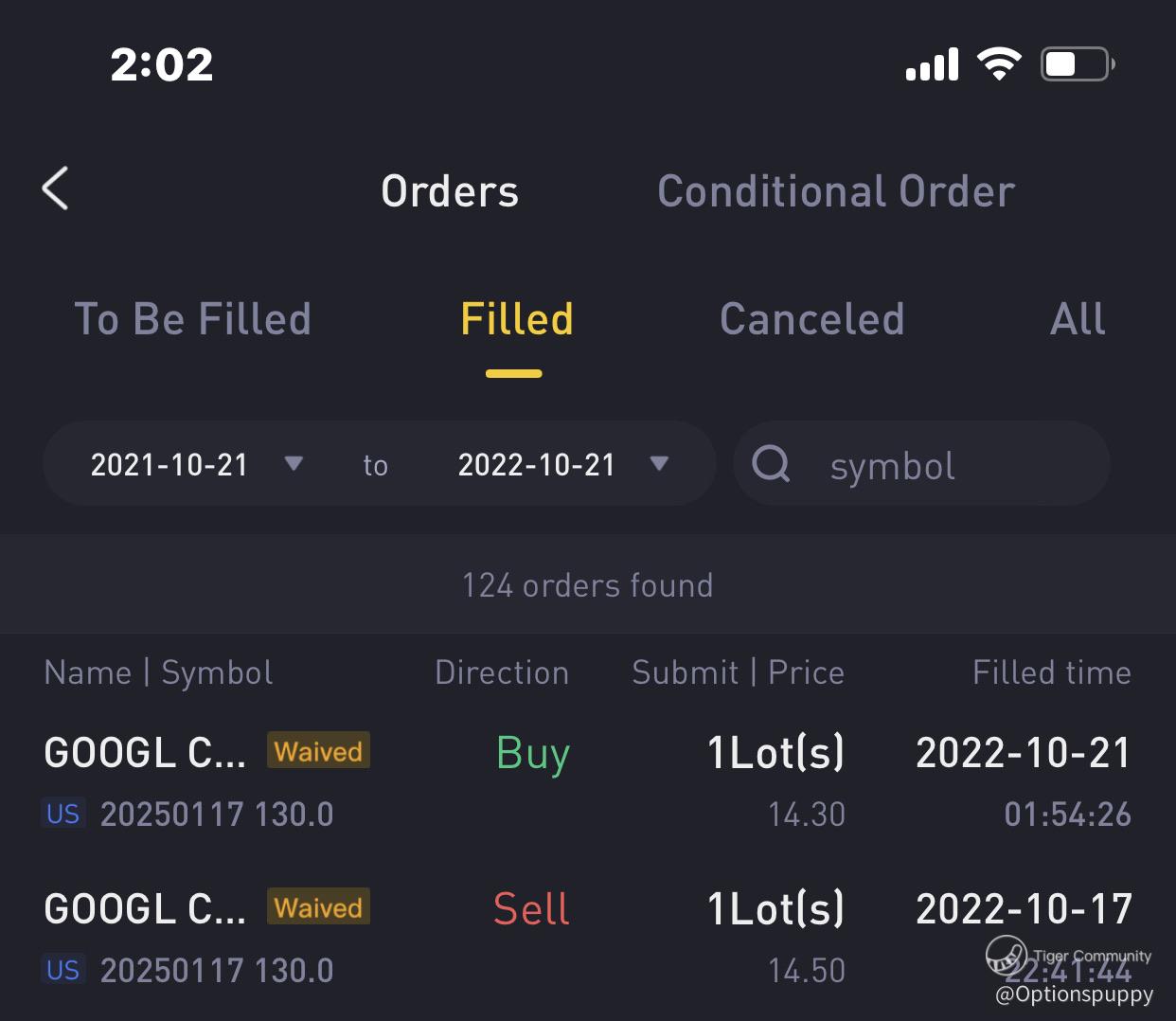Tap the Tiger Community watermark logo
Screen dimensions: 1176x1021
point(1006,955)
